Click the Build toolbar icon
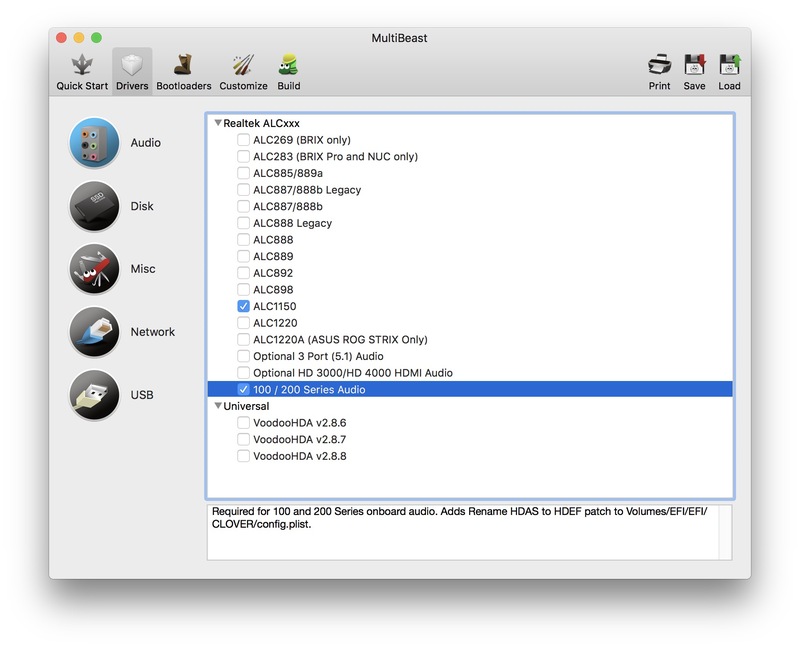800x649 pixels. (289, 65)
